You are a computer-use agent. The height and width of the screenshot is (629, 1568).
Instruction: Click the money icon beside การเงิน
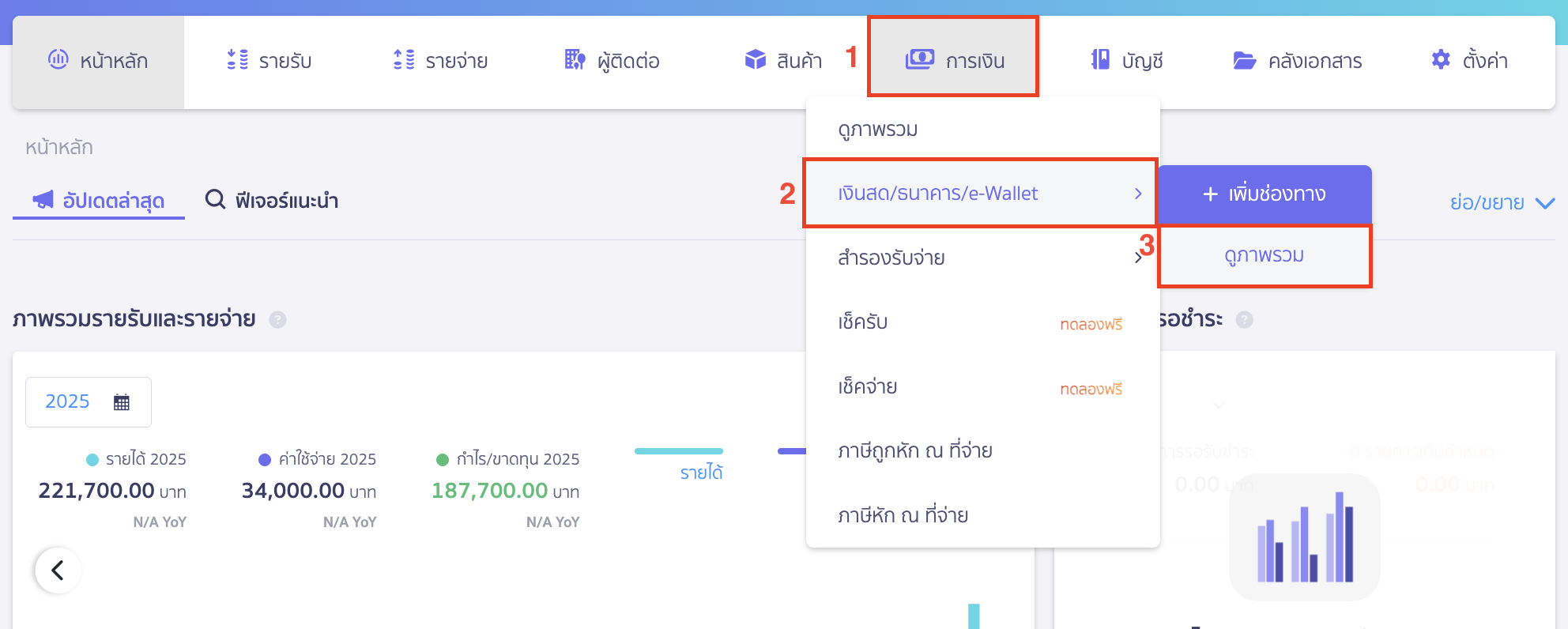[x=920, y=59]
